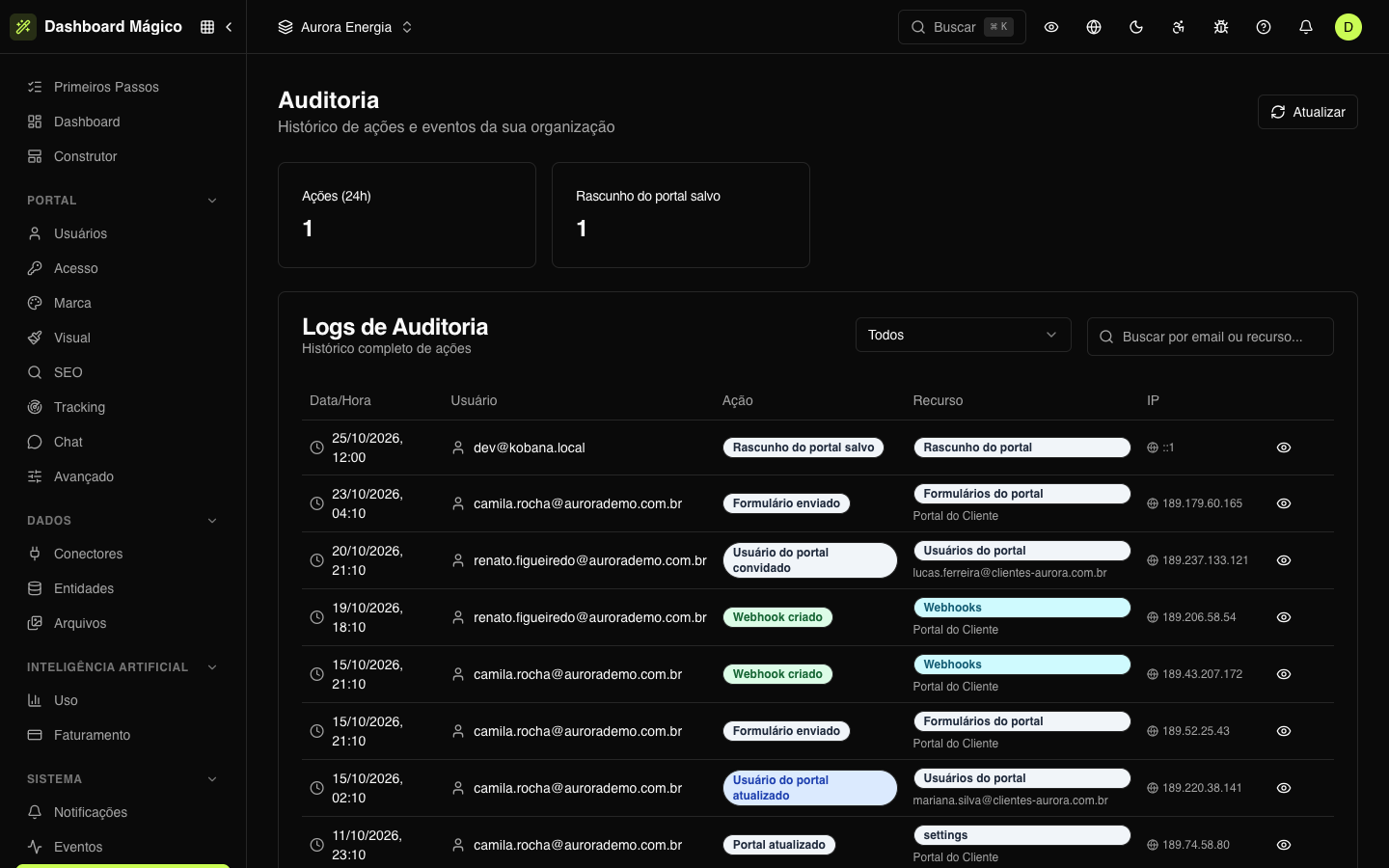
Task: Collapse the sidebar with the chevron
Action: tap(230, 27)
